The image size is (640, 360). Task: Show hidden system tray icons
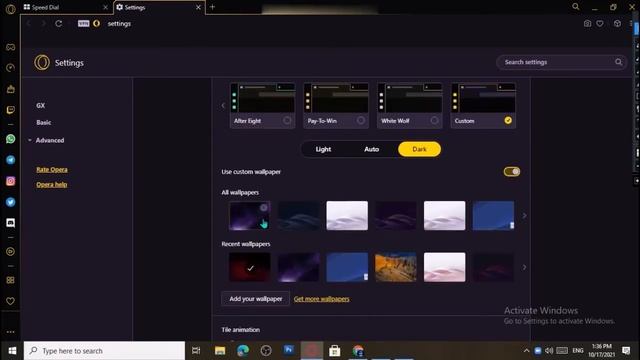tap(527, 351)
